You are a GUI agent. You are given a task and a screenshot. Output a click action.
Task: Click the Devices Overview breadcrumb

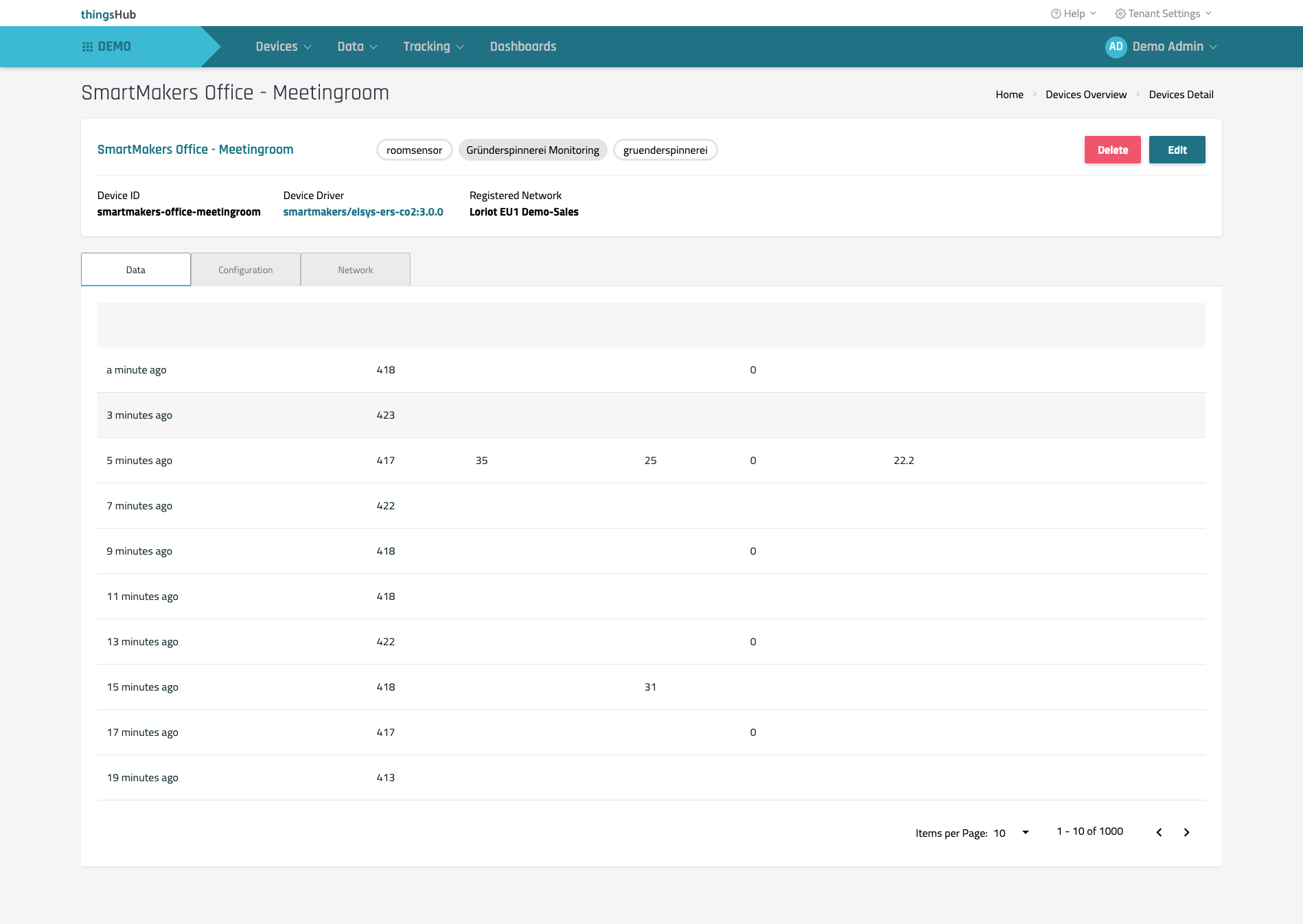(x=1085, y=95)
